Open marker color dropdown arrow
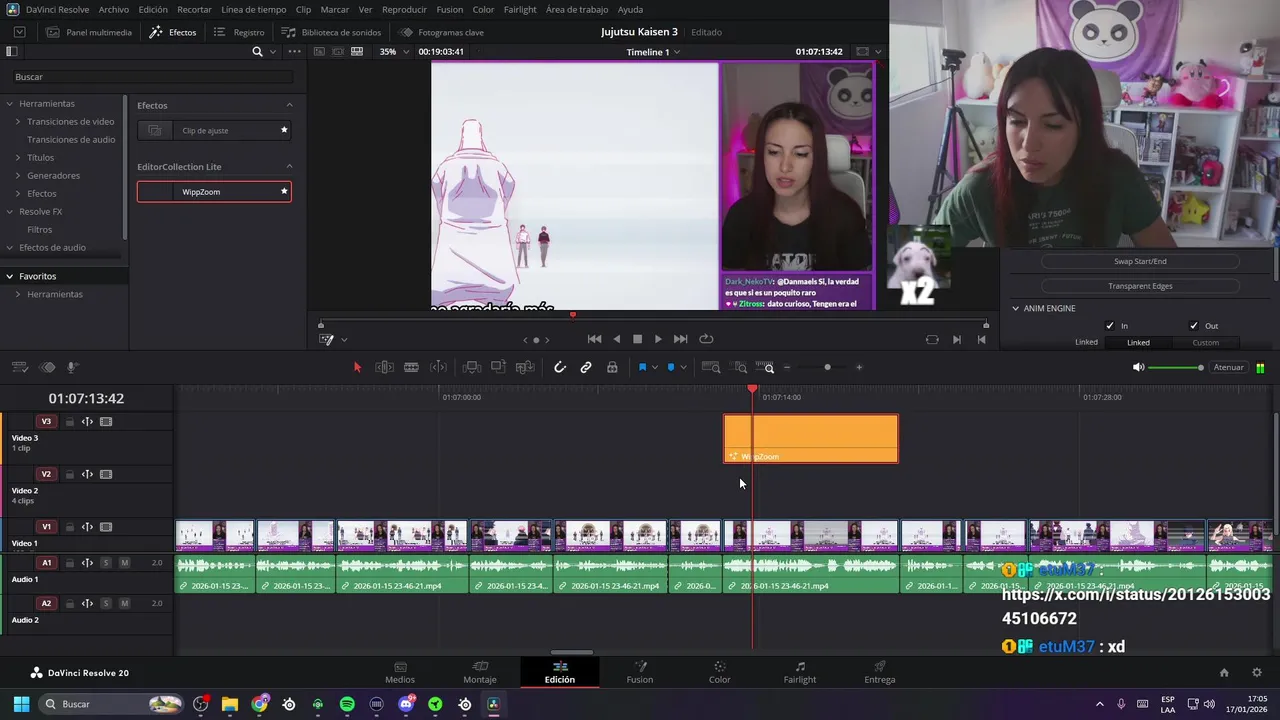This screenshot has width=1280, height=720. [683, 367]
